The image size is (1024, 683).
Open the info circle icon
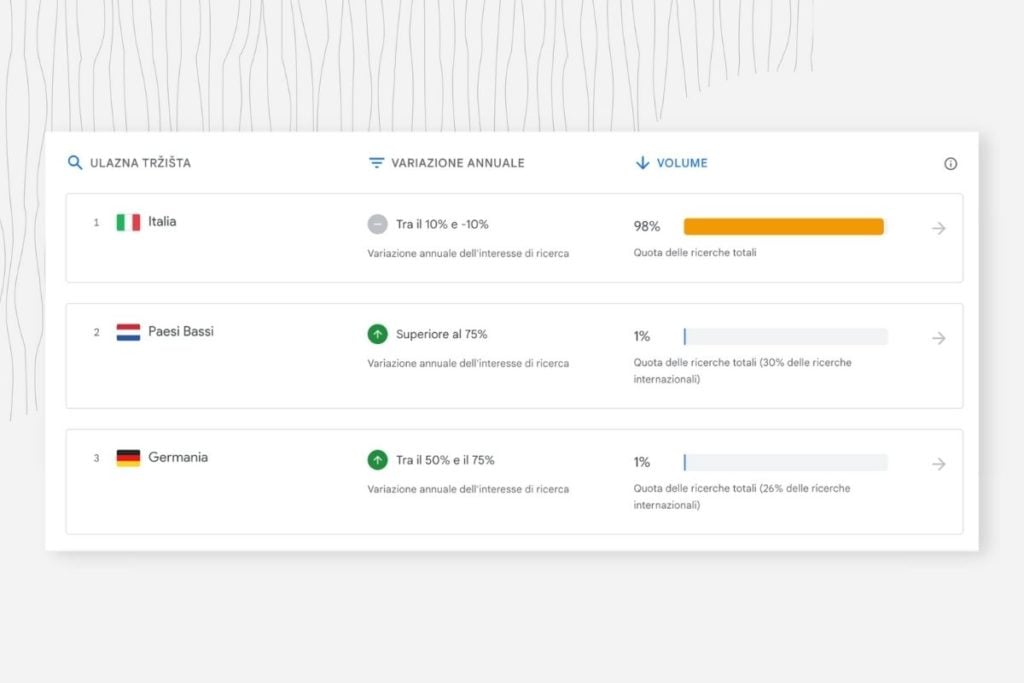pos(951,164)
